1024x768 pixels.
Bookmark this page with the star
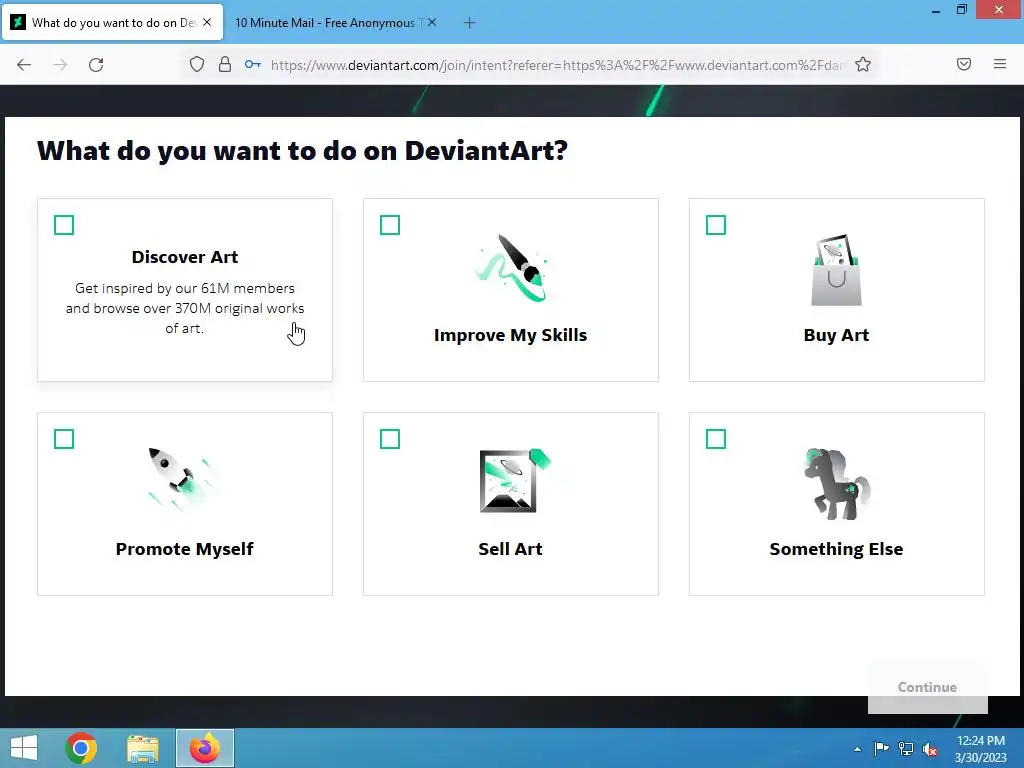pyautogui.click(x=863, y=64)
